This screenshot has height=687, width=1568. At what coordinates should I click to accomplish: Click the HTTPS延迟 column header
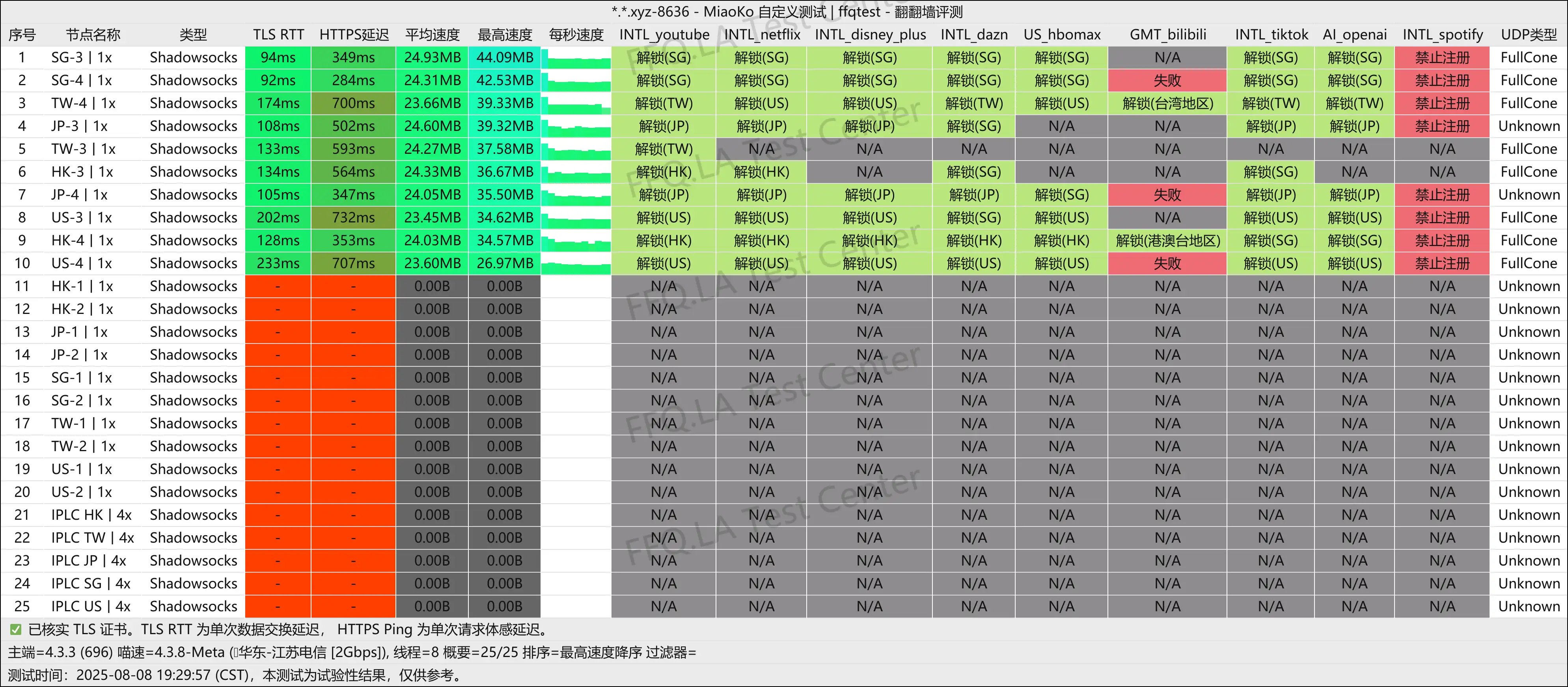tap(354, 35)
